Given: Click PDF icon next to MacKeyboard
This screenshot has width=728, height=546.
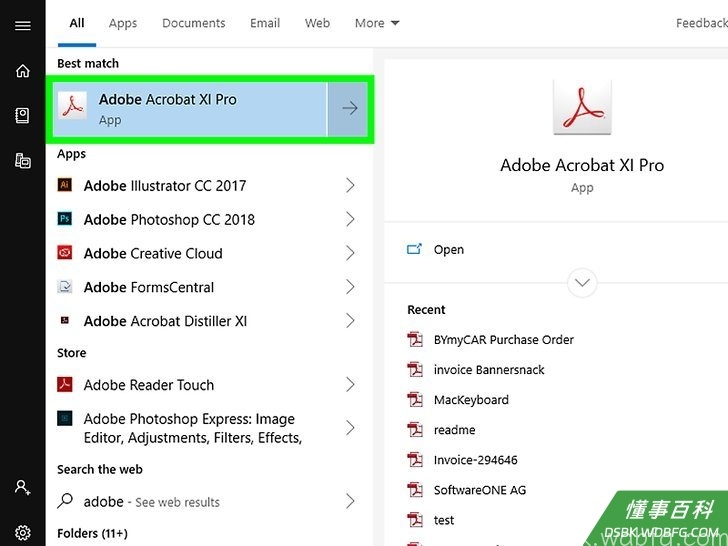Looking at the screenshot, I should click(415, 400).
